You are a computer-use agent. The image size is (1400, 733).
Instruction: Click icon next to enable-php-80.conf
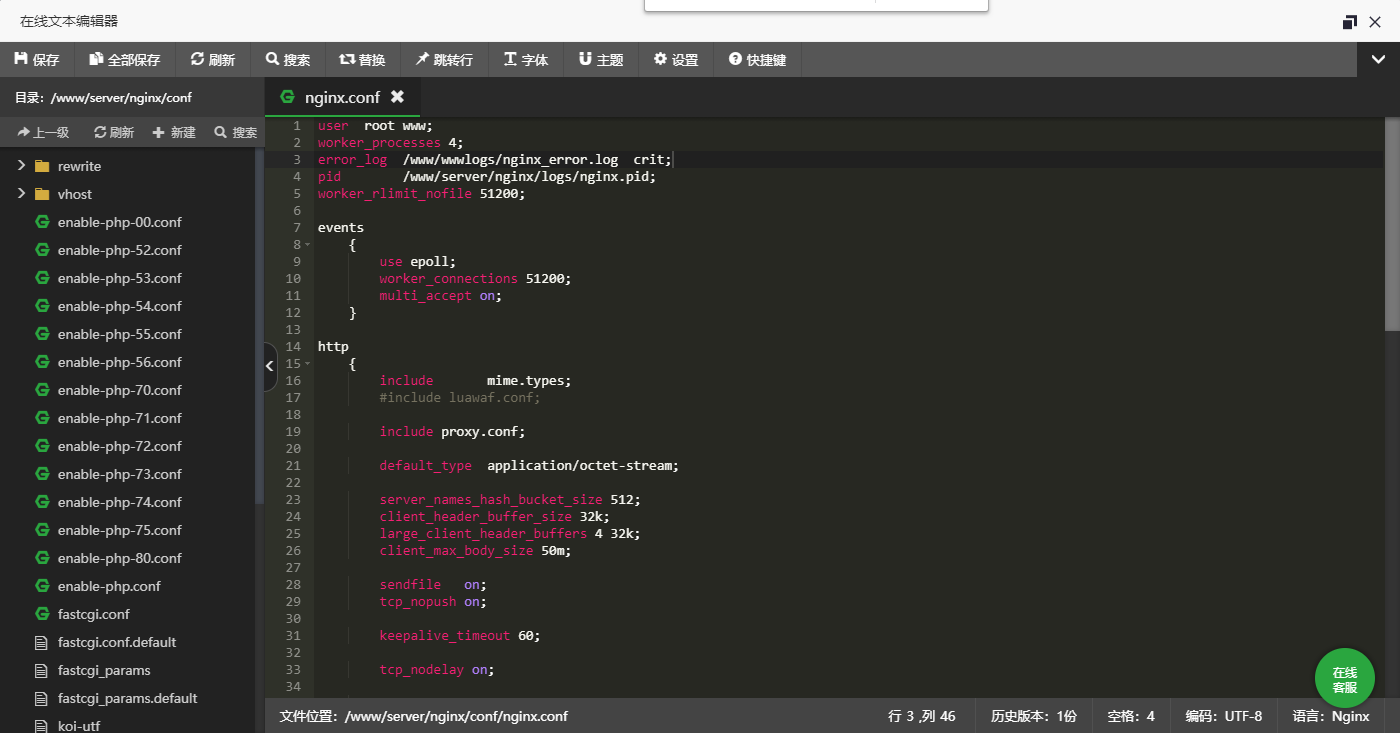coord(42,558)
